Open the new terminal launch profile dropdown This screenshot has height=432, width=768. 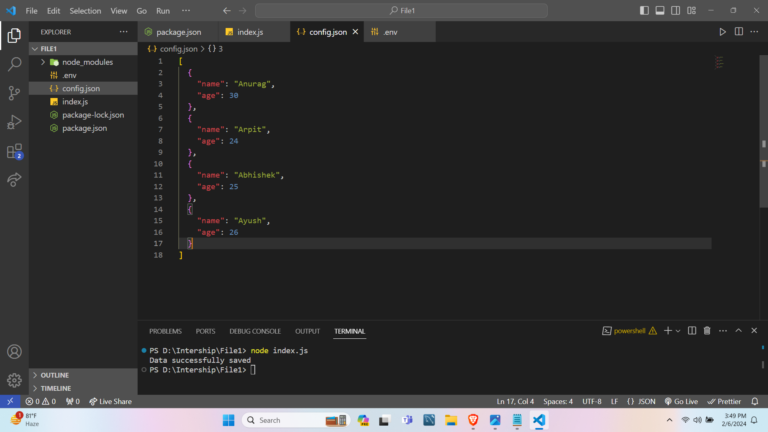(x=678, y=331)
